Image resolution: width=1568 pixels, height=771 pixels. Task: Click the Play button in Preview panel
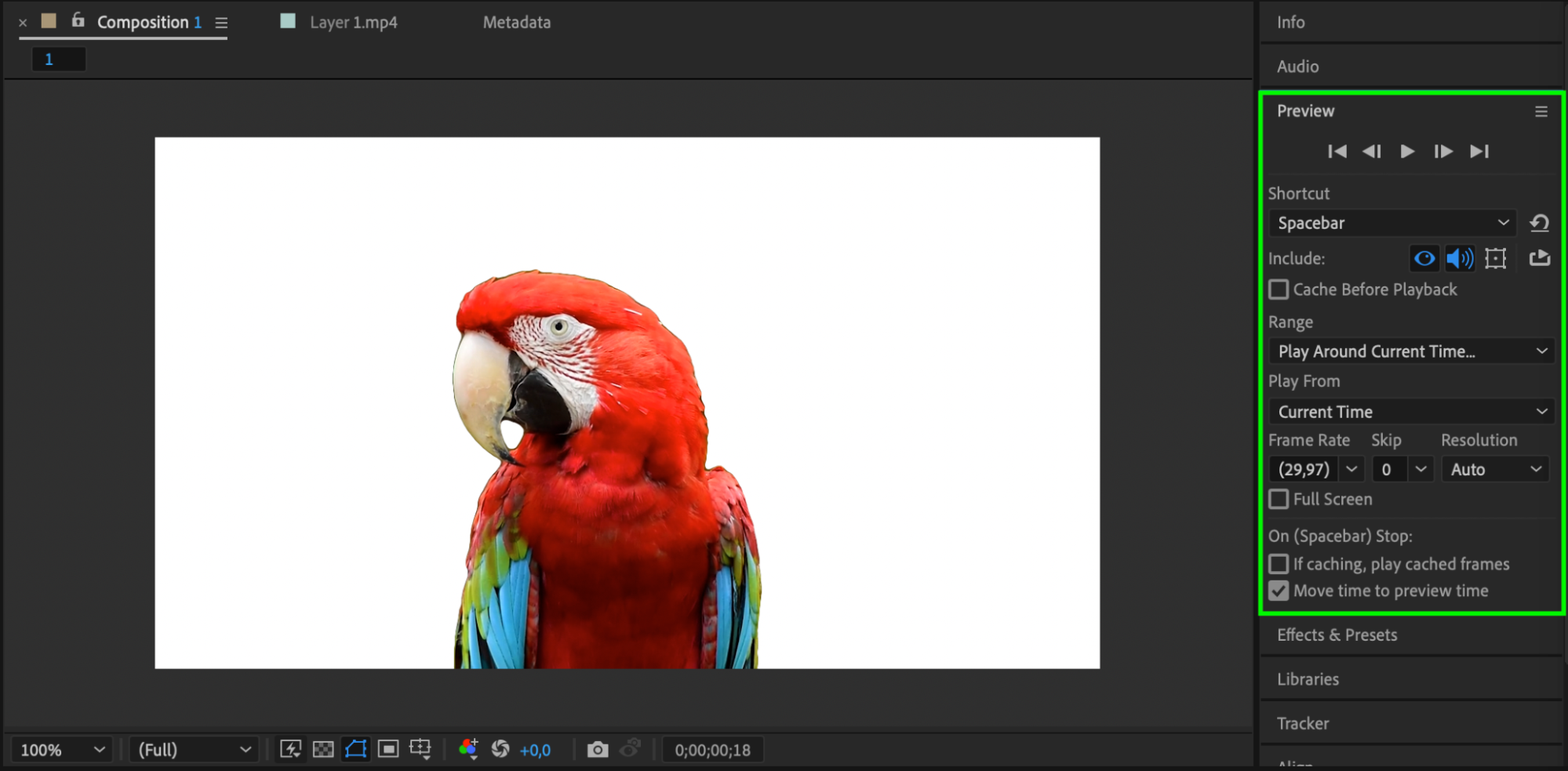click(x=1407, y=151)
